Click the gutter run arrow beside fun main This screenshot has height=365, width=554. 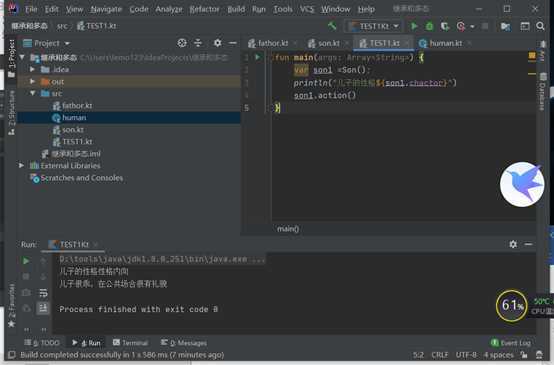258,57
